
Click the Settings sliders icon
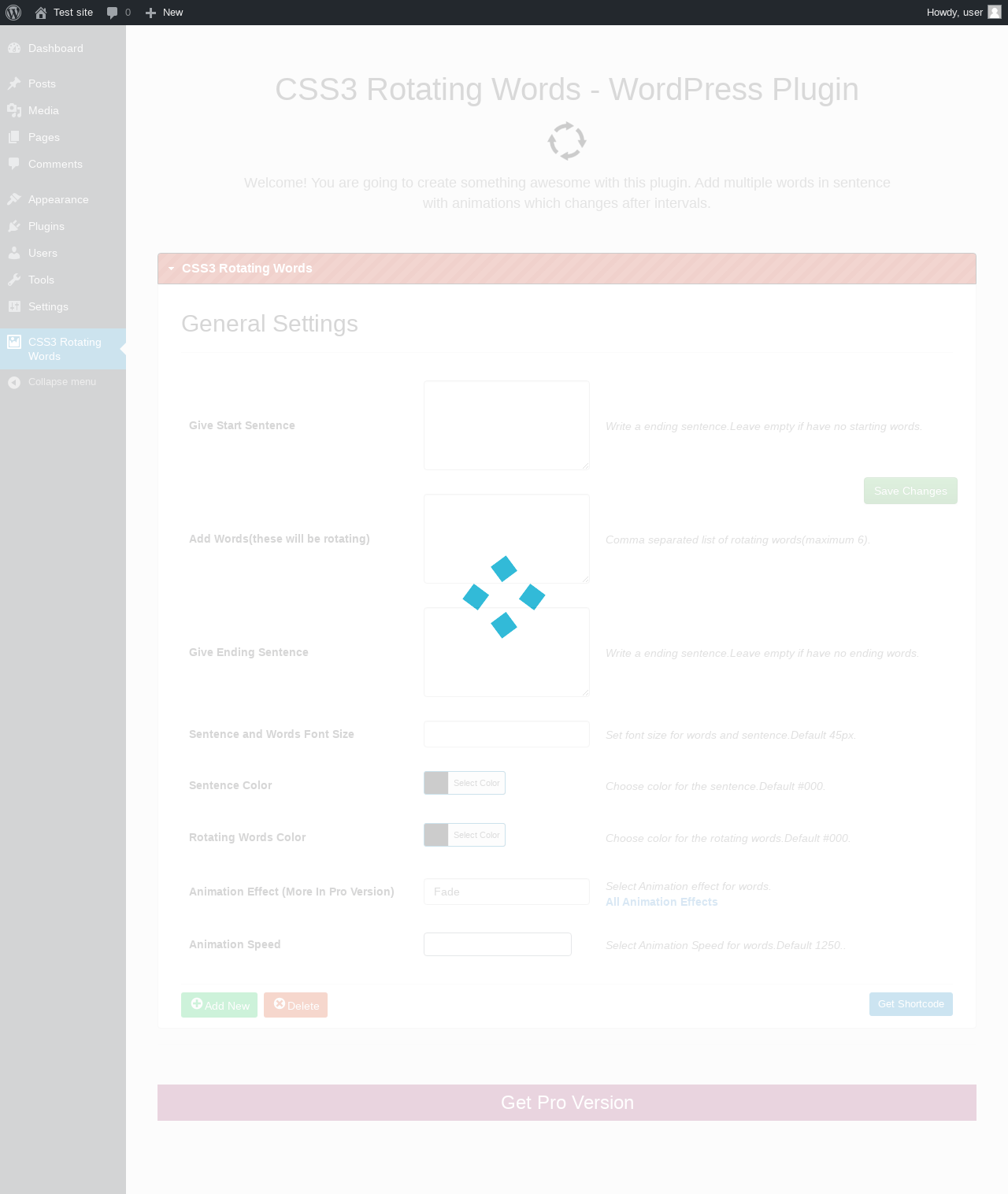[14, 306]
